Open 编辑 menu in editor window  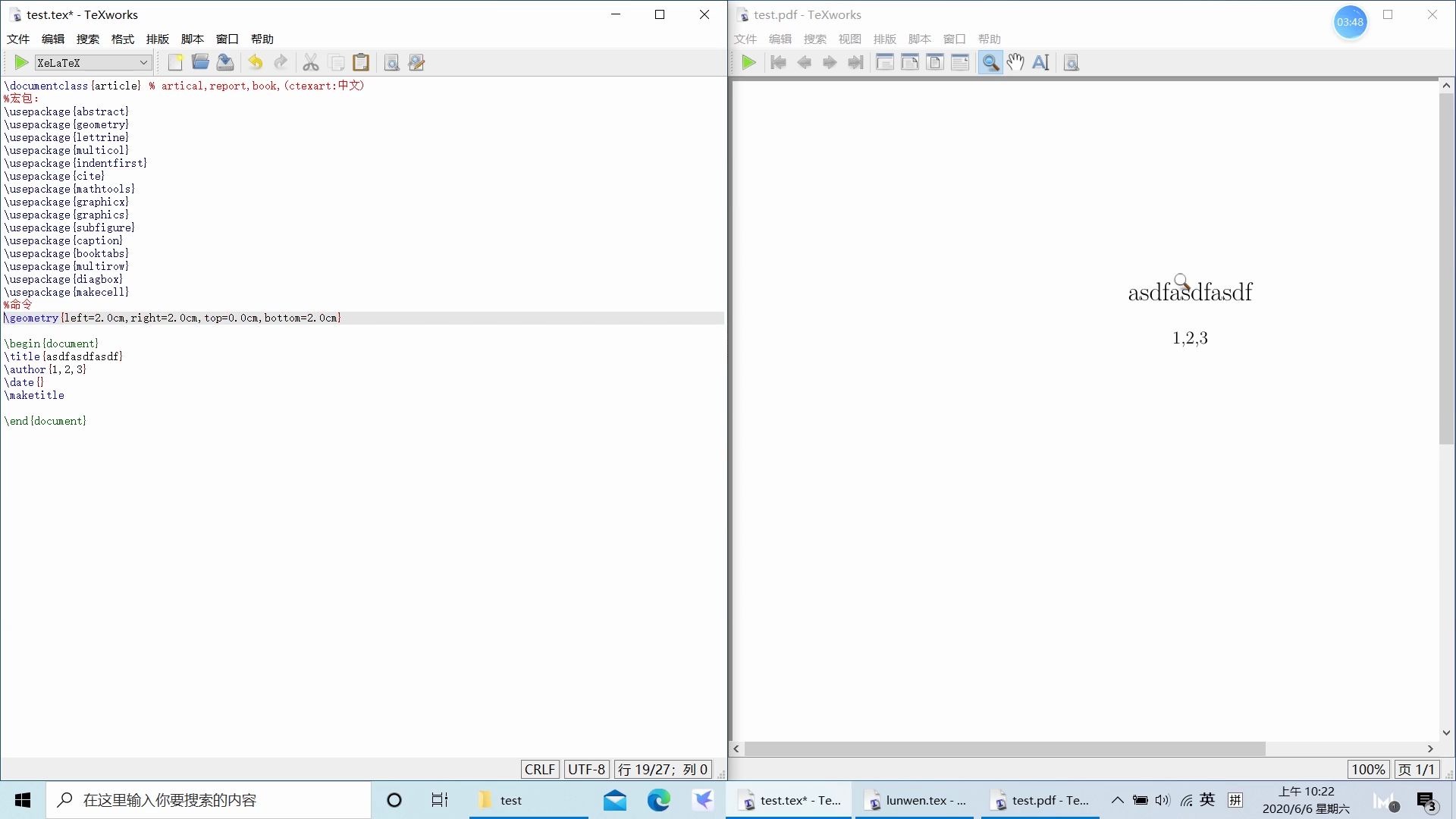click(53, 39)
